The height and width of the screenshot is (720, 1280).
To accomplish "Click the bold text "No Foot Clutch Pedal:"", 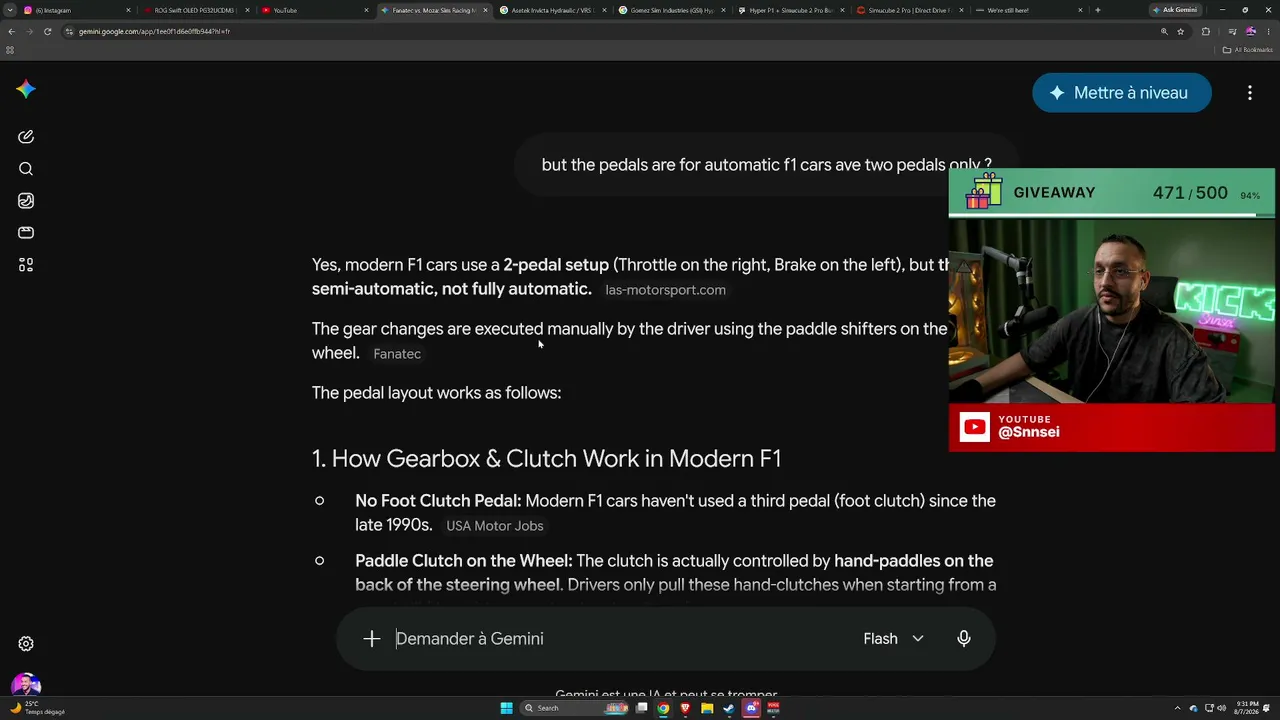I will point(438,501).
